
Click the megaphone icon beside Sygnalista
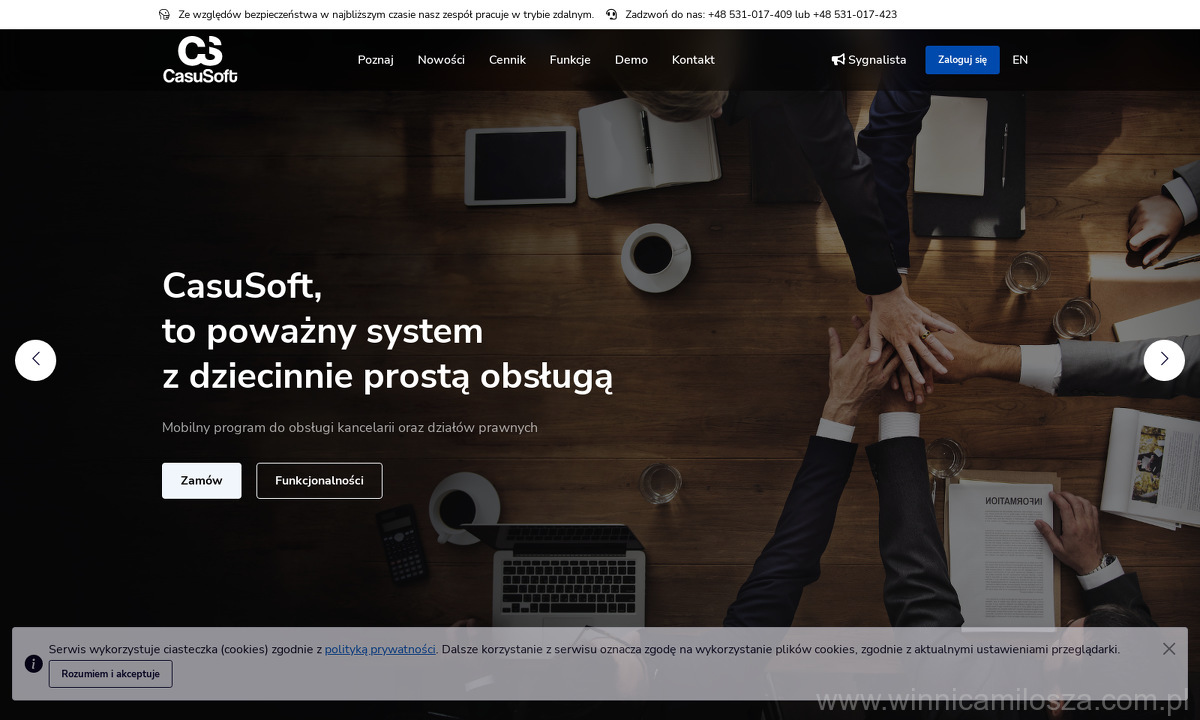click(838, 60)
